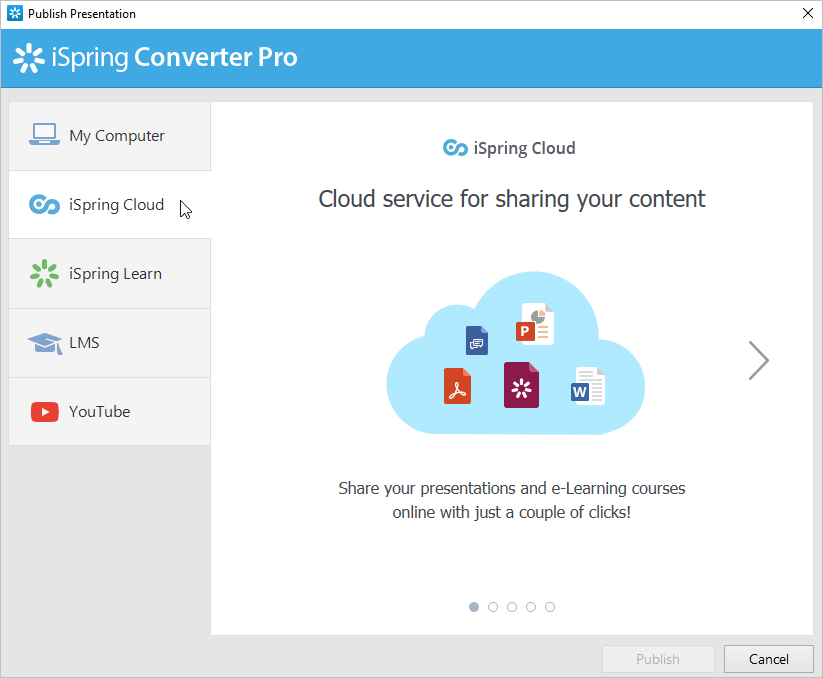Select the iSpring Cloud tab
This screenshot has width=823, height=678.
click(x=110, y=205)
